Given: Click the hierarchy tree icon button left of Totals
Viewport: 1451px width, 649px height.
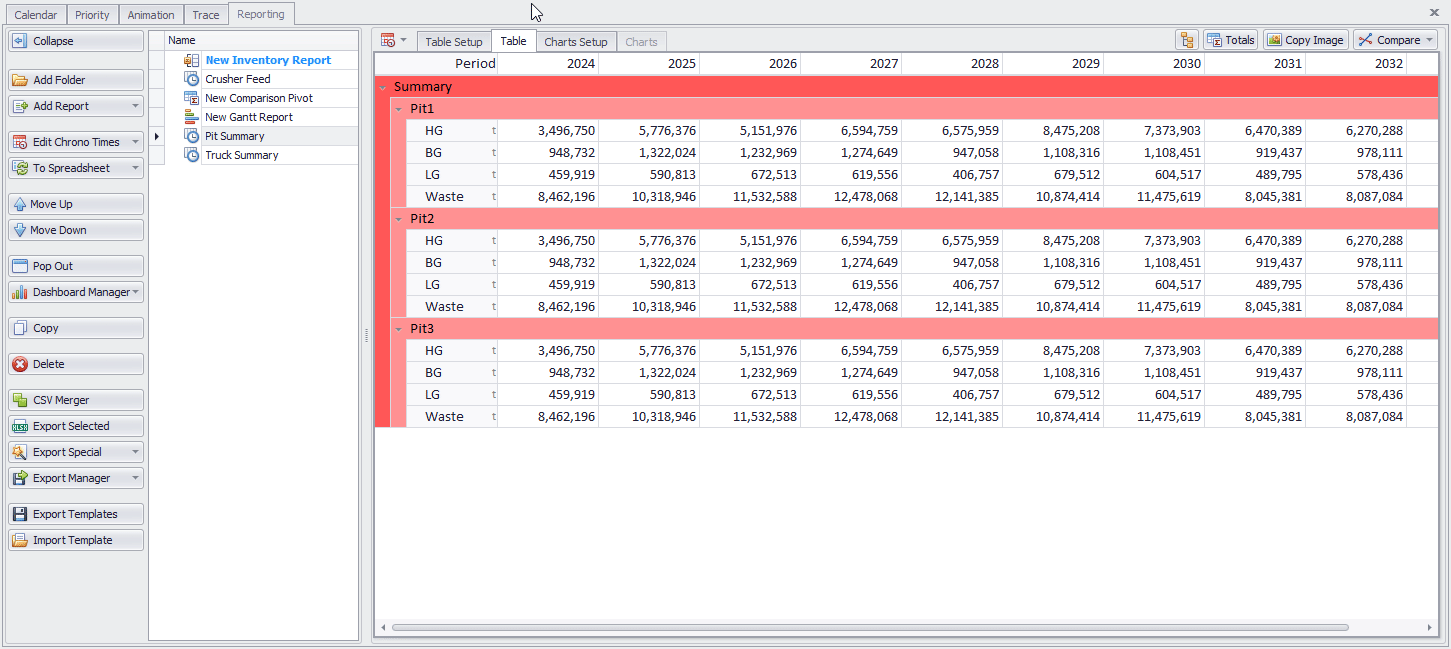Looking at the screenshot, I should click(x=1187, y=40).
